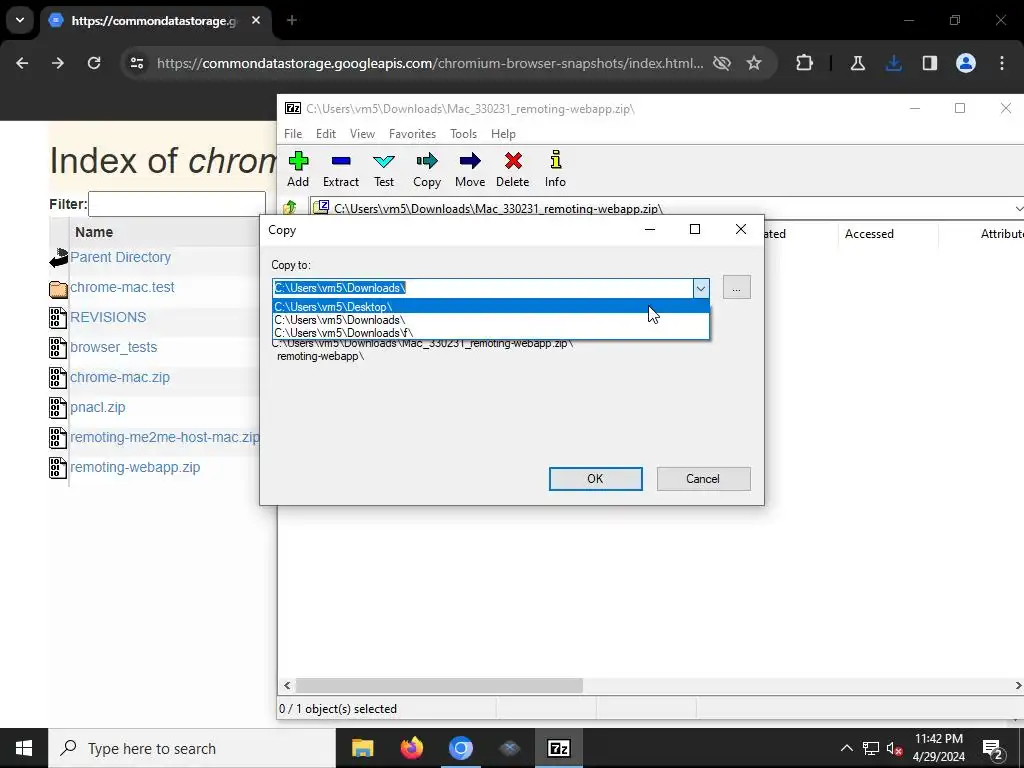
Task: Click Chromium icon in the taskbar
Action: [x=460, y=748]
